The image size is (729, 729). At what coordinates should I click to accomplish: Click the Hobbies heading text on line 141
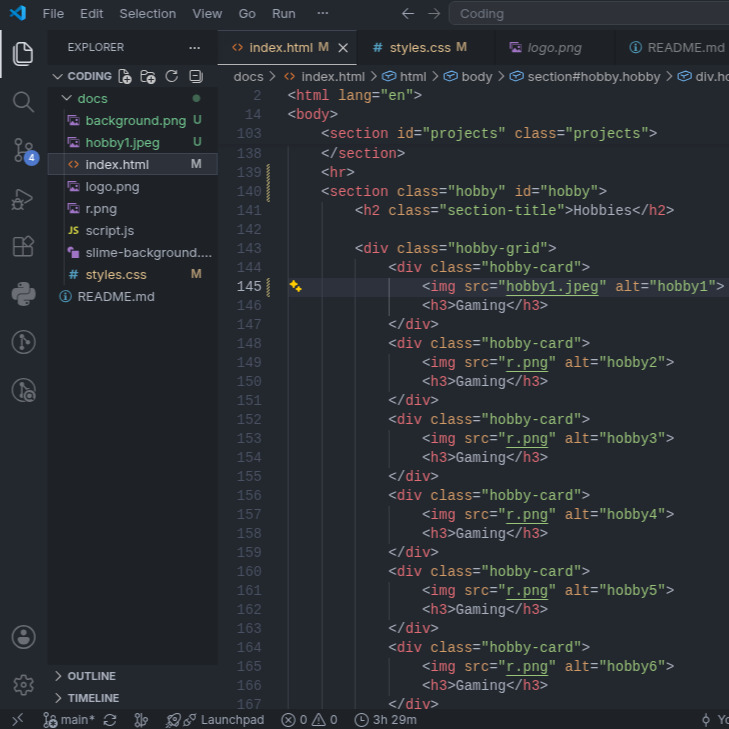(602, 210)
